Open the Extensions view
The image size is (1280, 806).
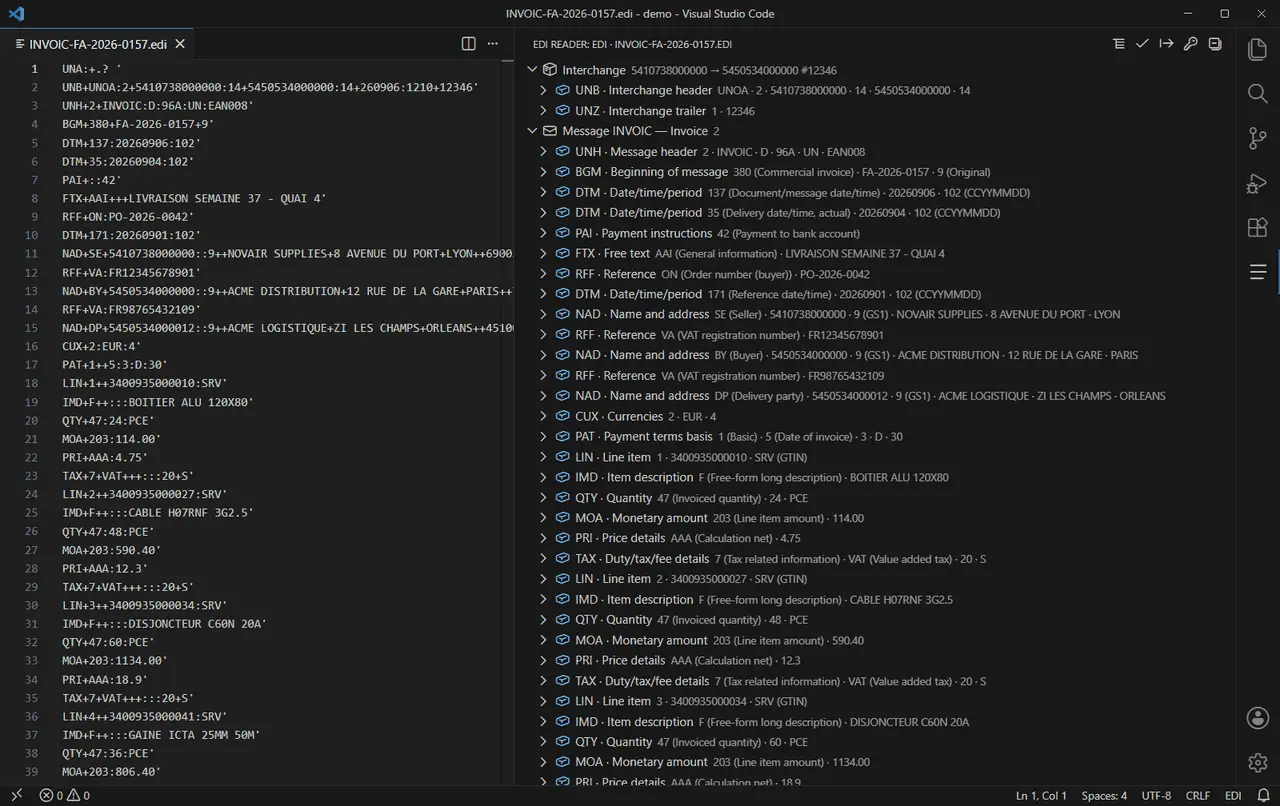[1258, 227]
